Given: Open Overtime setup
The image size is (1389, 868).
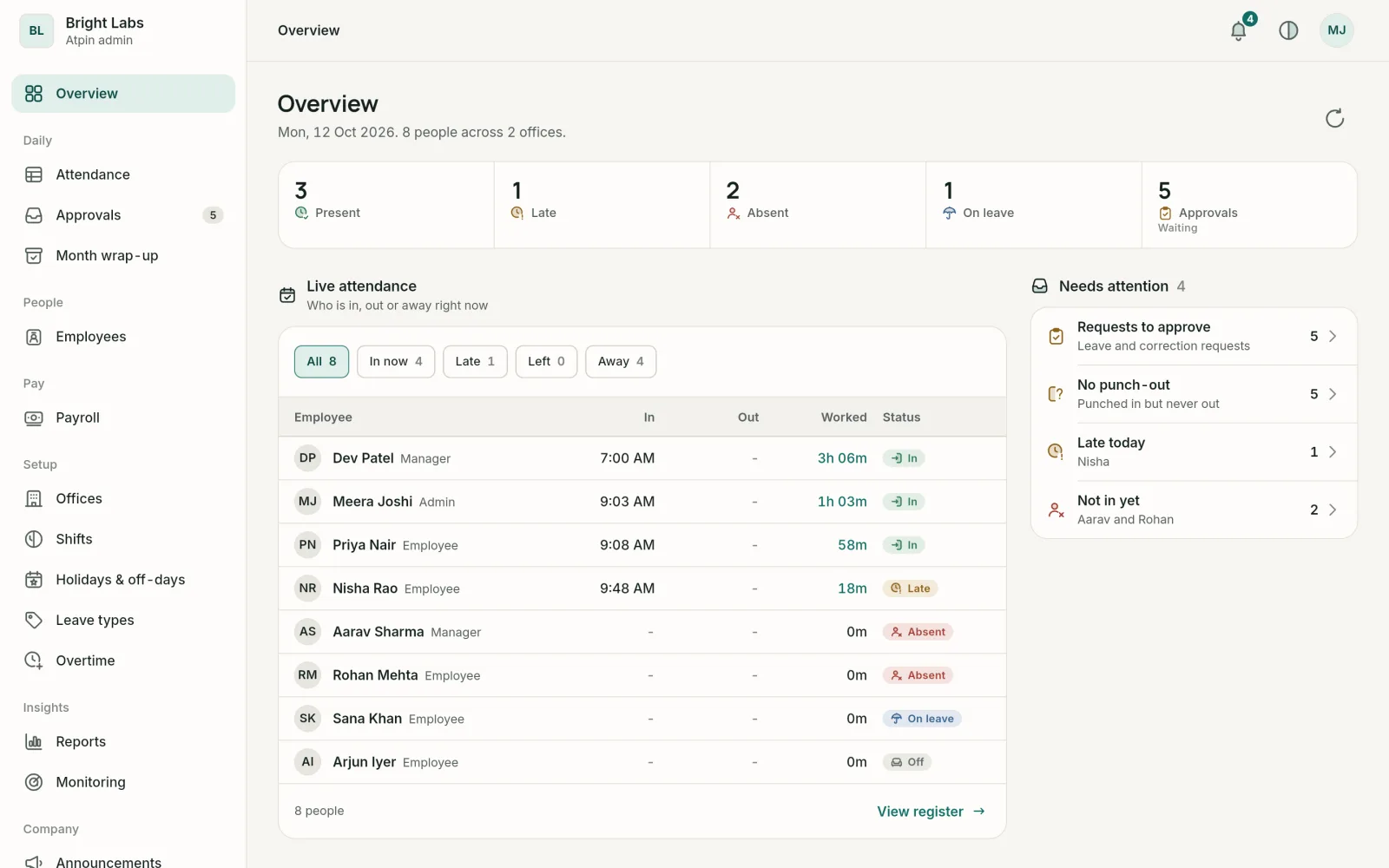Looking at the screenshot, I should tap(123, 661).
